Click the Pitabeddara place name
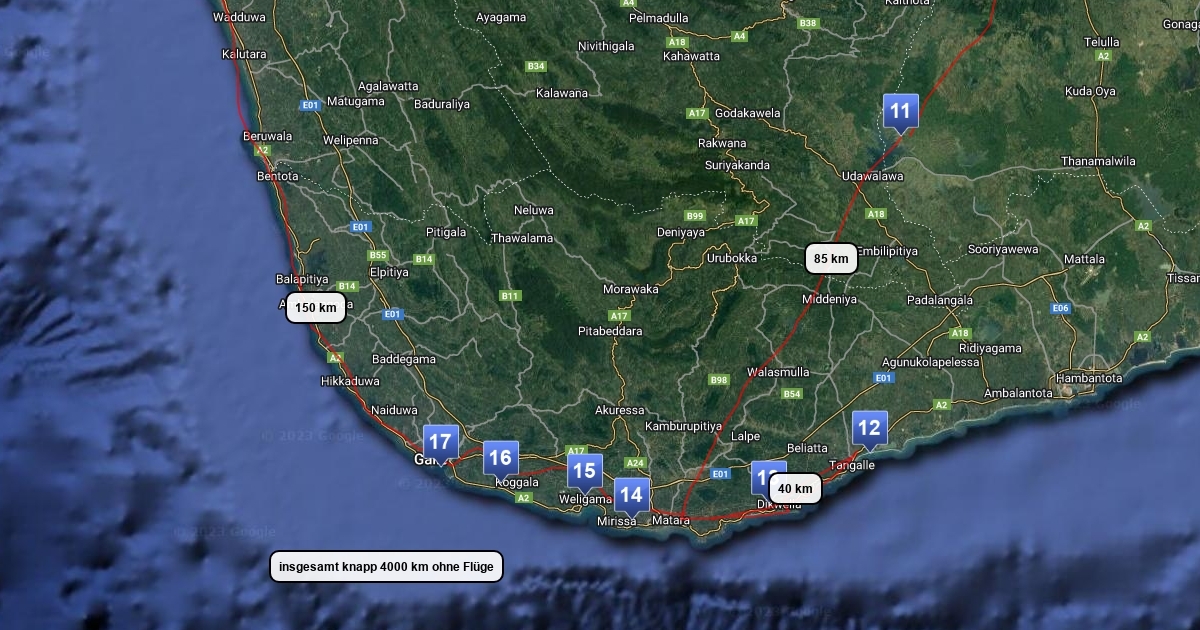The width and height of the screenshot is (1200, 630). coord(610,331)
